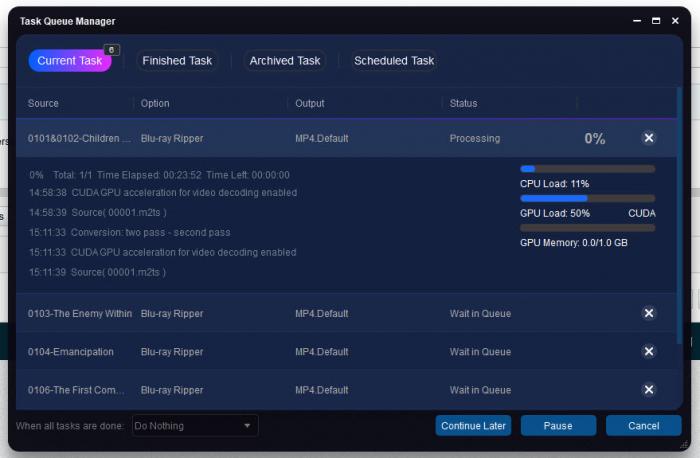The height and width of the screenshot is (458, 700).
Task: Open the Scheduled Task tab
Action: [x=394, y=61]
